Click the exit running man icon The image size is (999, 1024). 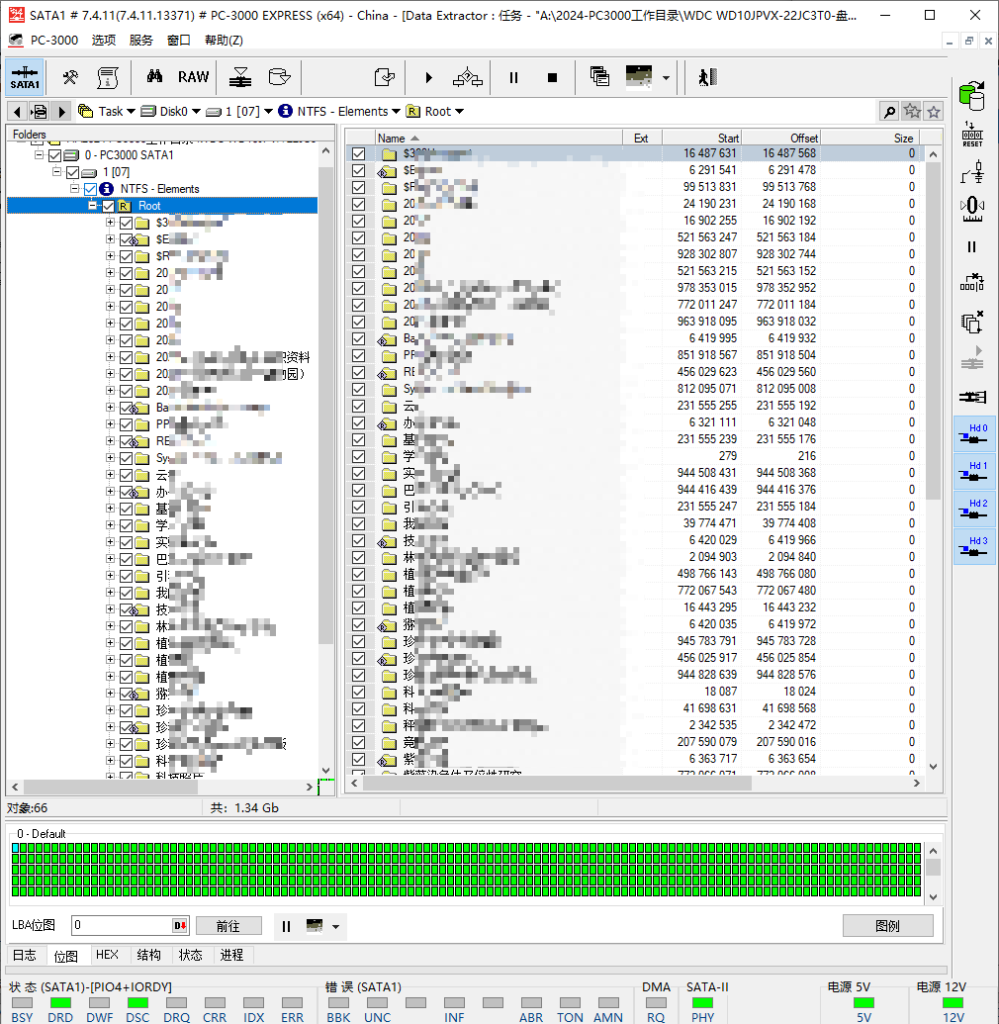click(x=708, y=77)
